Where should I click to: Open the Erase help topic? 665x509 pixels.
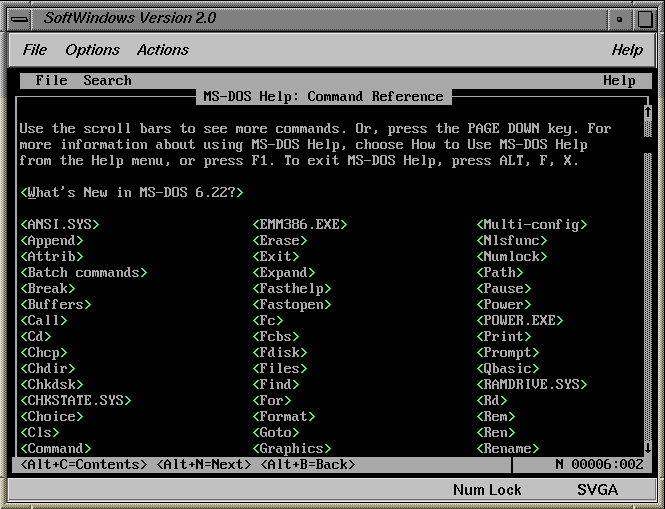click(280, 241)
